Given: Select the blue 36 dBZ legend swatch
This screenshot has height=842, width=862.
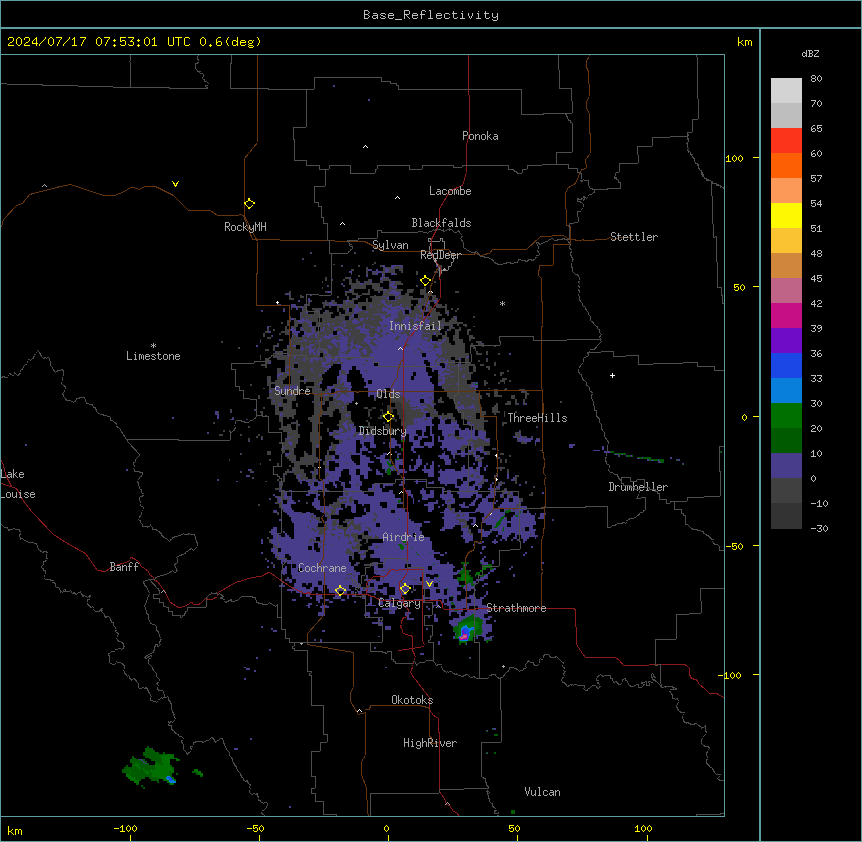Looking at the screenshot, I should point(786,365).
